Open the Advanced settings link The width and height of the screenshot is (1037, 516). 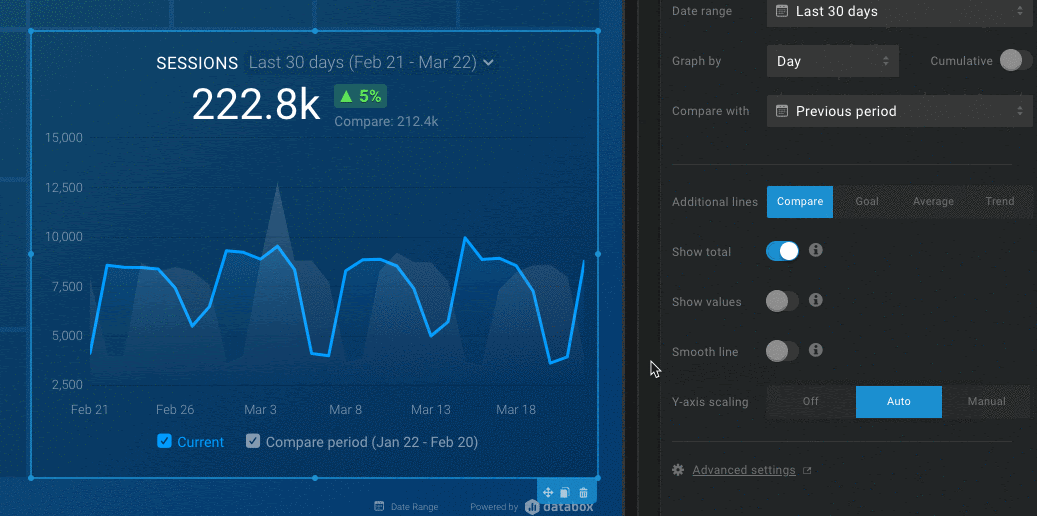point(743,470)
